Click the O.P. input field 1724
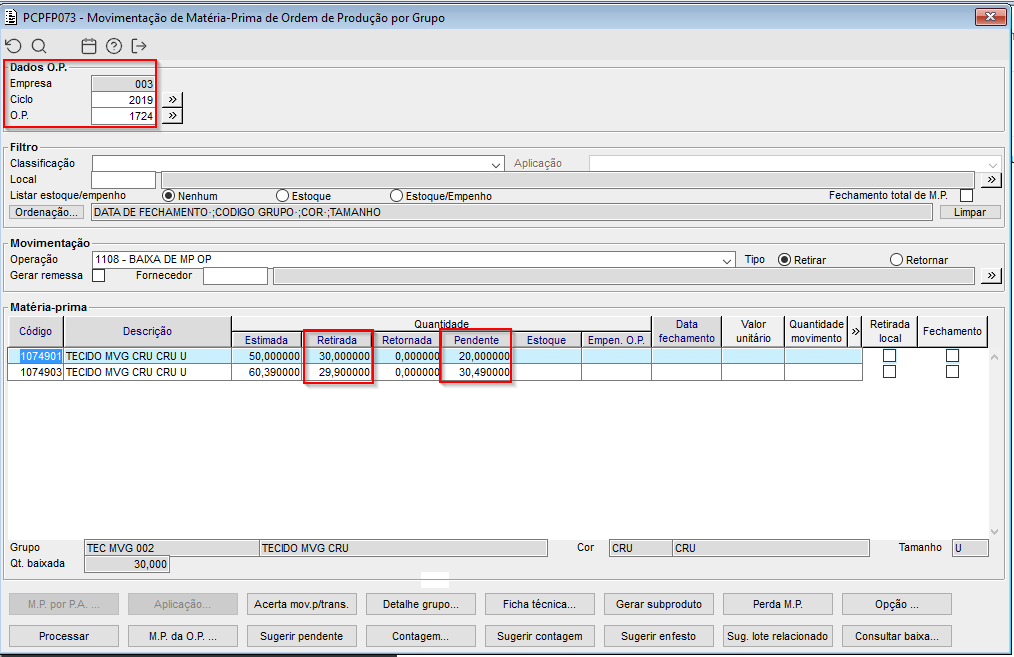 coord(124,116)
